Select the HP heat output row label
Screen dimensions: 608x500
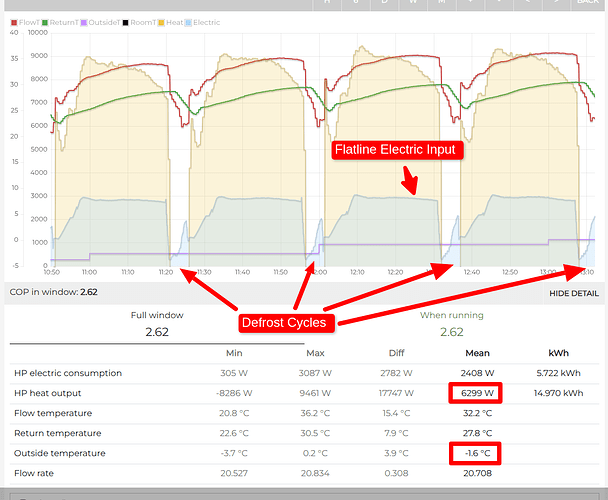pyautogui.click(x=48, y=393)
